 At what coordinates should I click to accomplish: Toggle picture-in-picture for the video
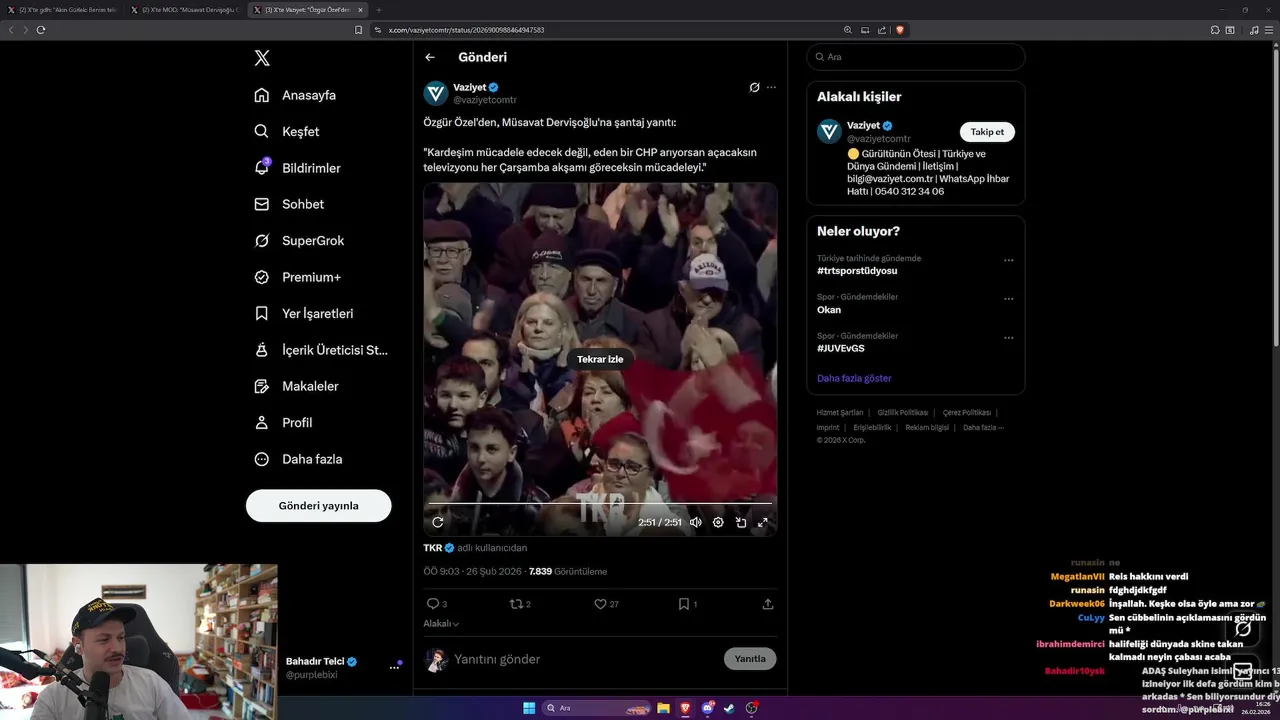coord(741,522)
